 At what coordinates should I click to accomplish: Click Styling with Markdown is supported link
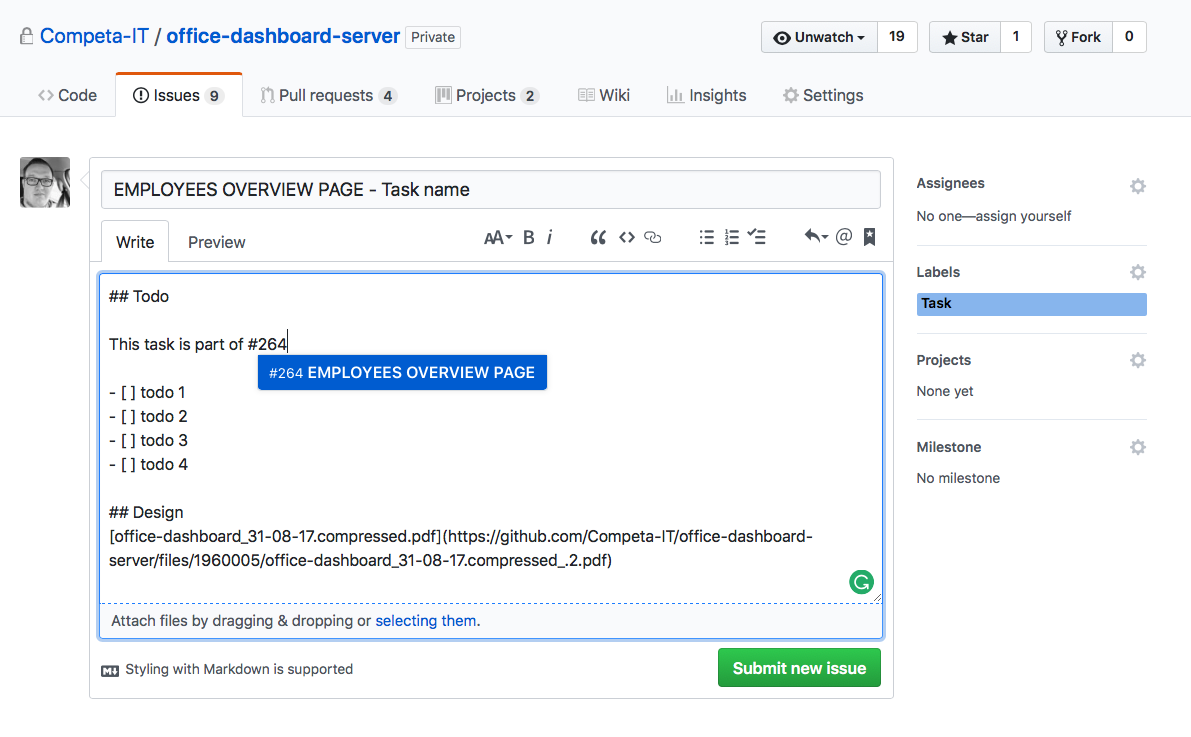[x=239, y=669]
